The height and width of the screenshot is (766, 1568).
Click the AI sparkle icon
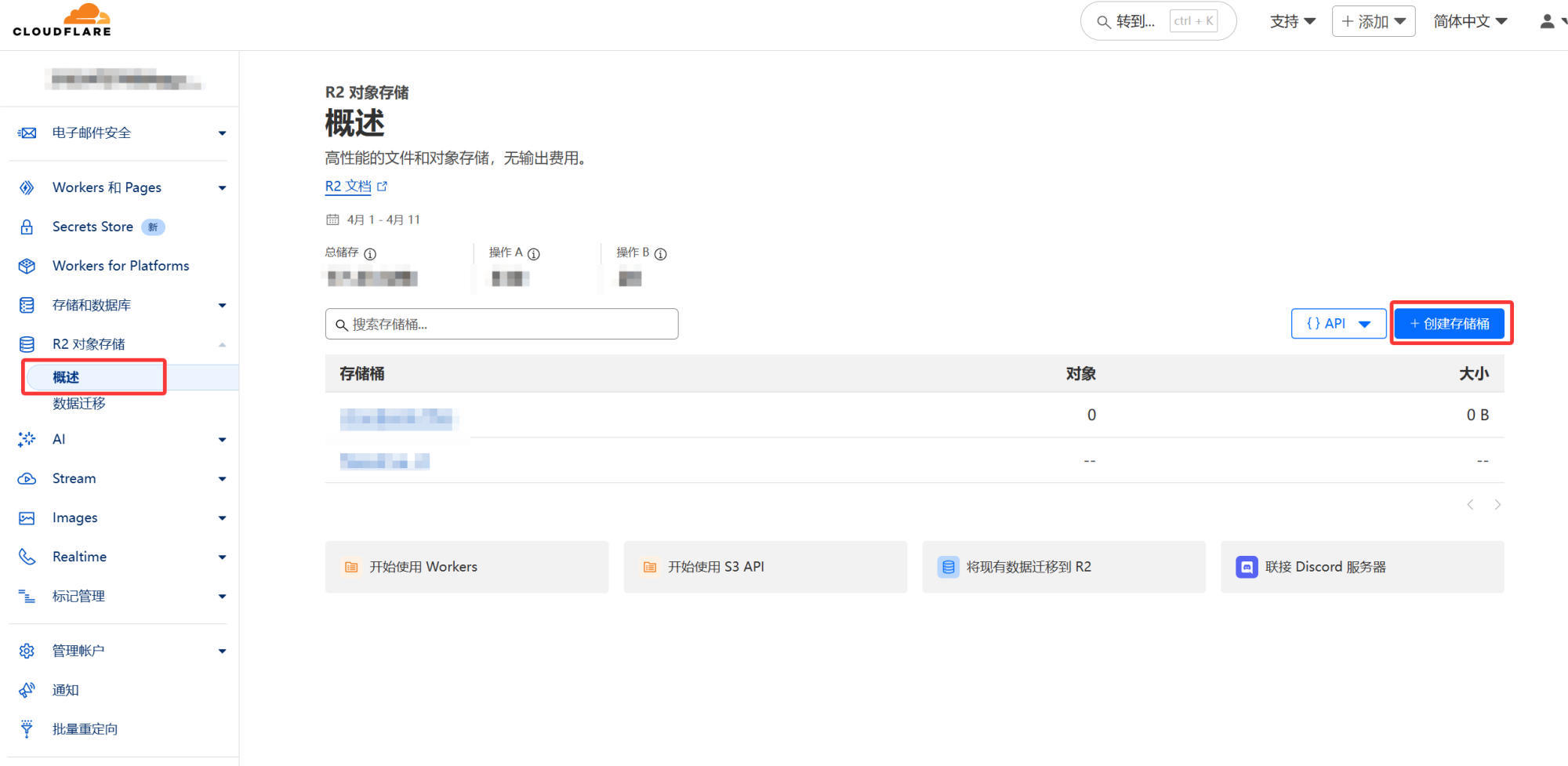(x=27, y=439)
